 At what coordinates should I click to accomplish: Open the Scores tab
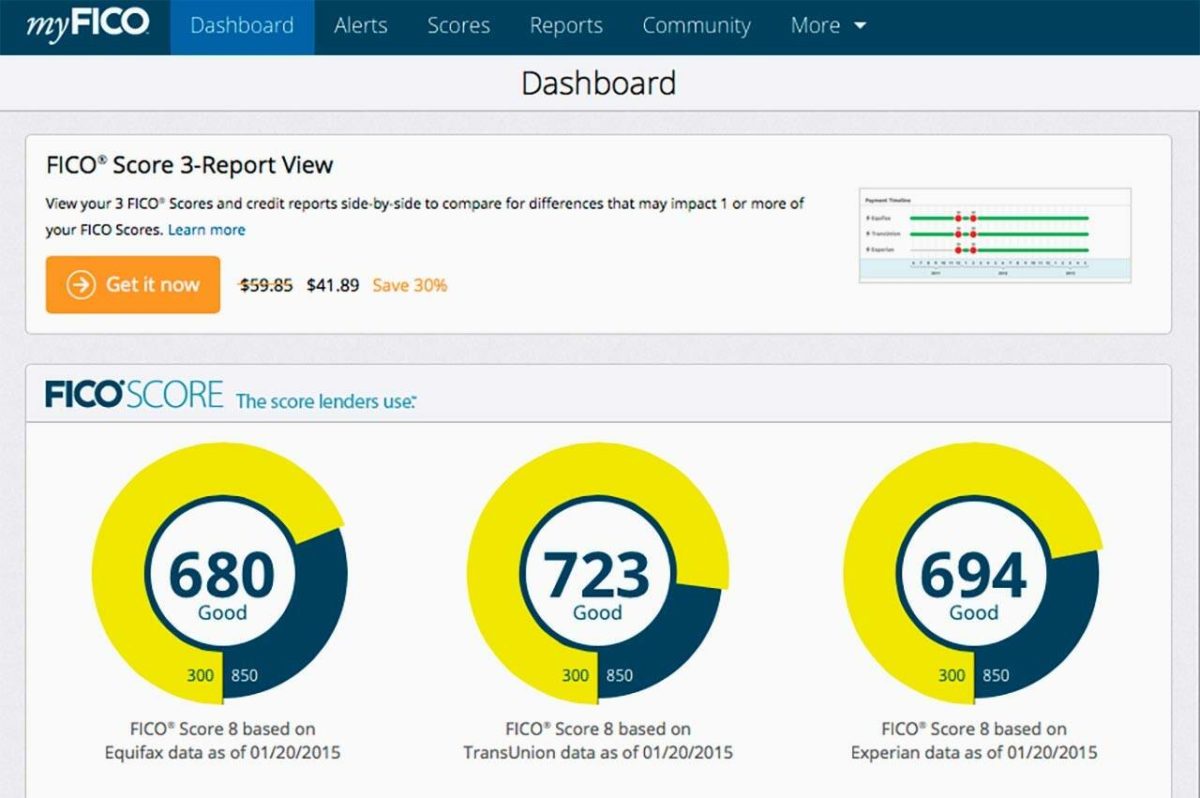(x=458, y=26)
